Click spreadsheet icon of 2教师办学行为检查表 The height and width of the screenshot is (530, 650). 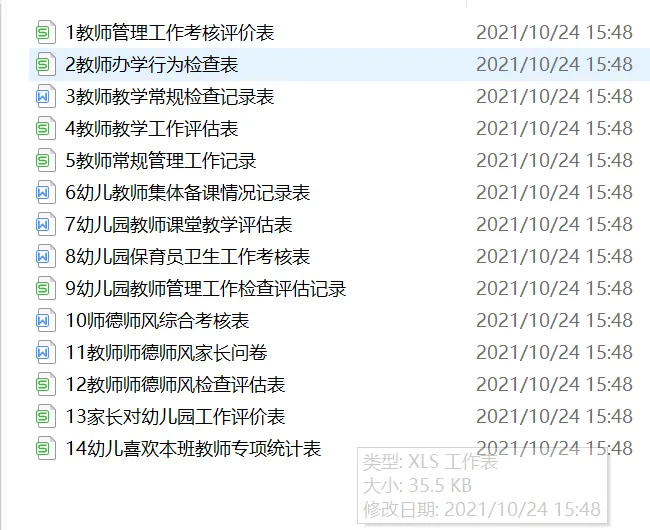pyautogui.click(x=46, y=64)
